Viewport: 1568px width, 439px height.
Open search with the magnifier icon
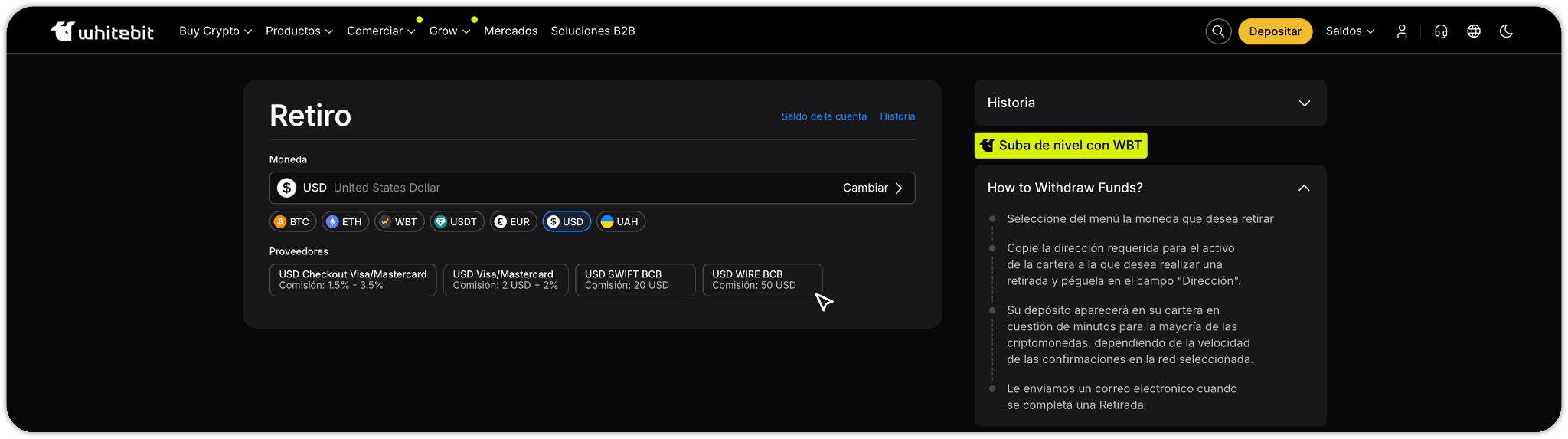click(x=1218, y=31)
